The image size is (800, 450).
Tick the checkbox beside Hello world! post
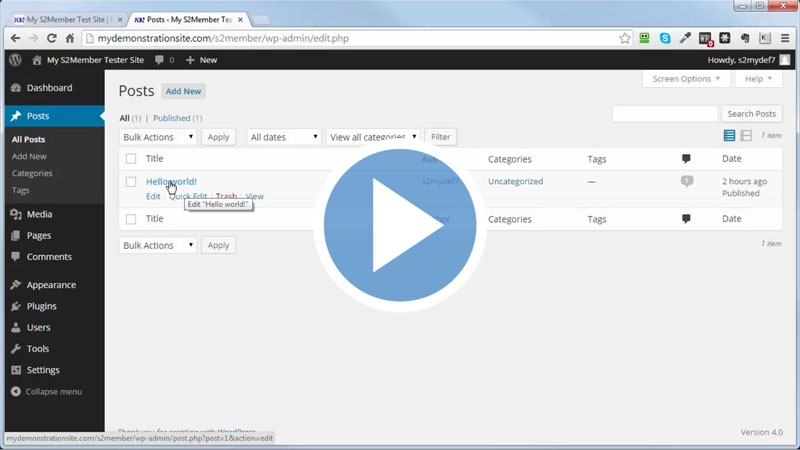point(131,182)
